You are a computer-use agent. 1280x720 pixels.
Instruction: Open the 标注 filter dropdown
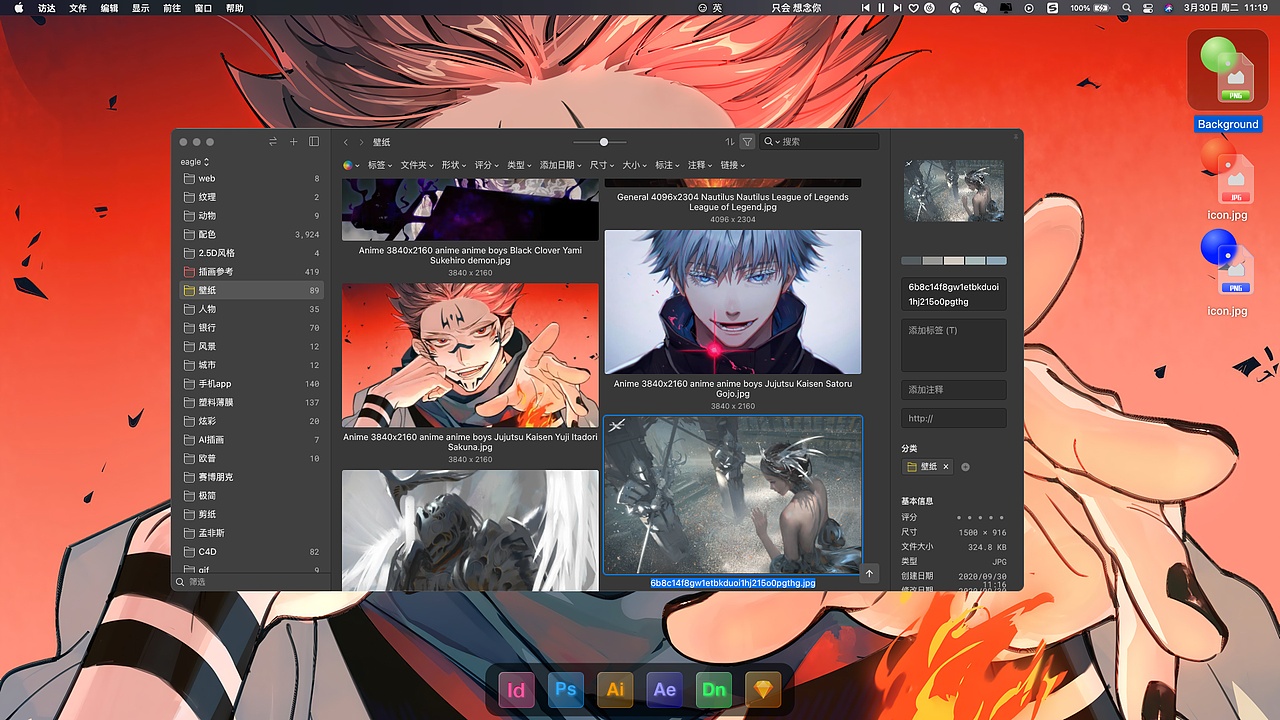point(668,165)
